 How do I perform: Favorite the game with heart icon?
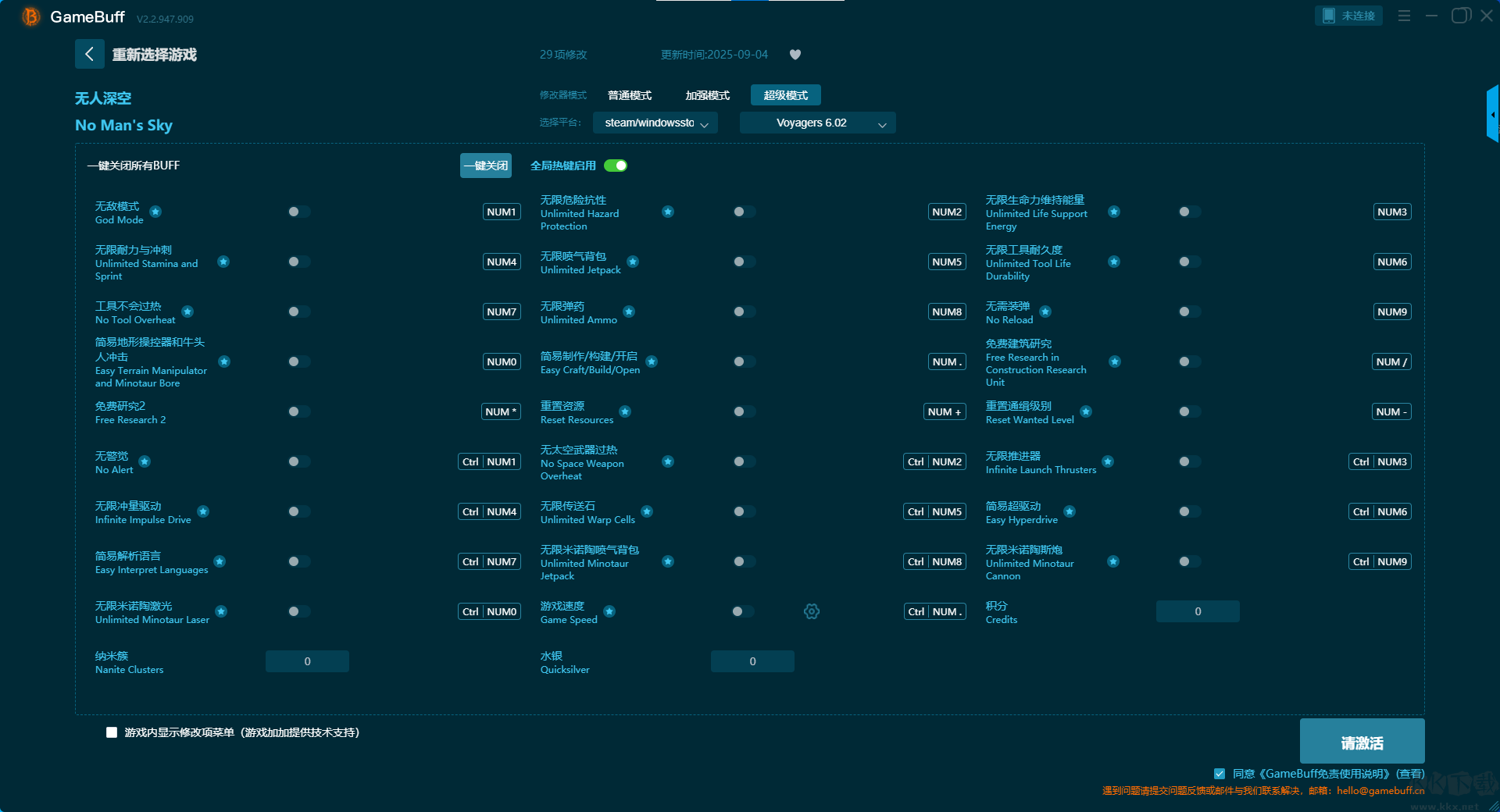(795, 55)
